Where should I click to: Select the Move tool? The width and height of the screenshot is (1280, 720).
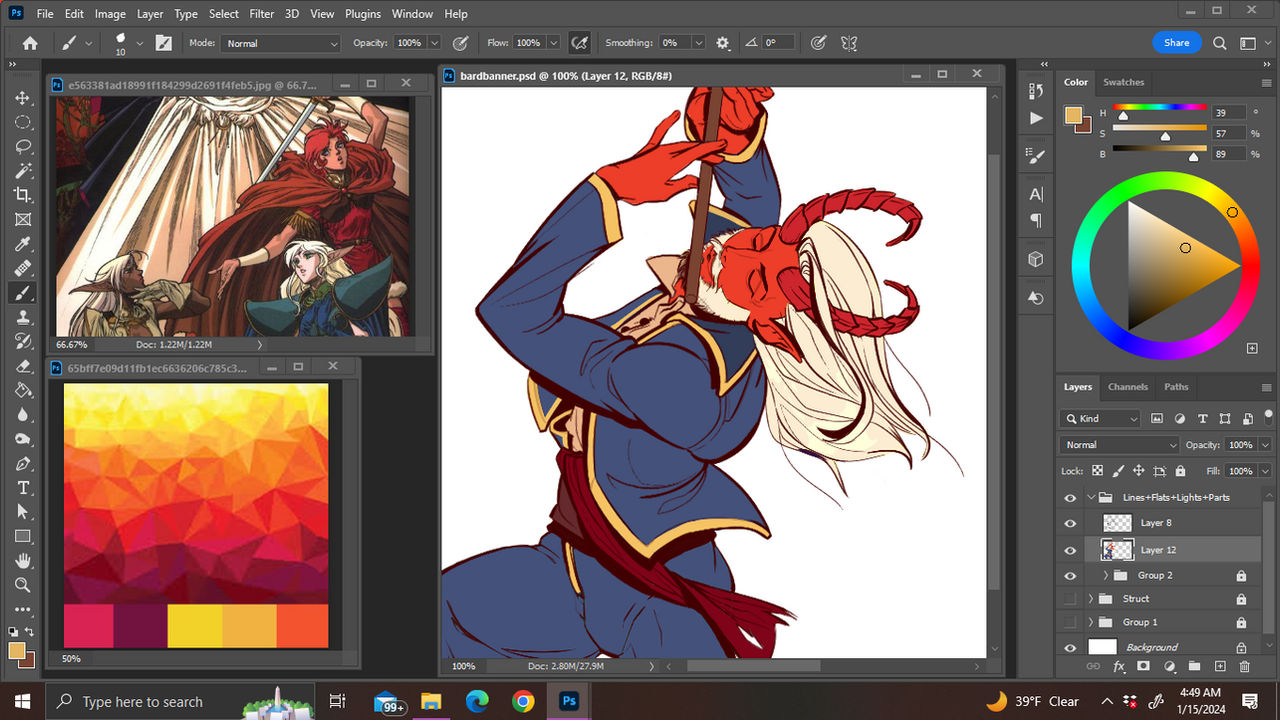22,98
